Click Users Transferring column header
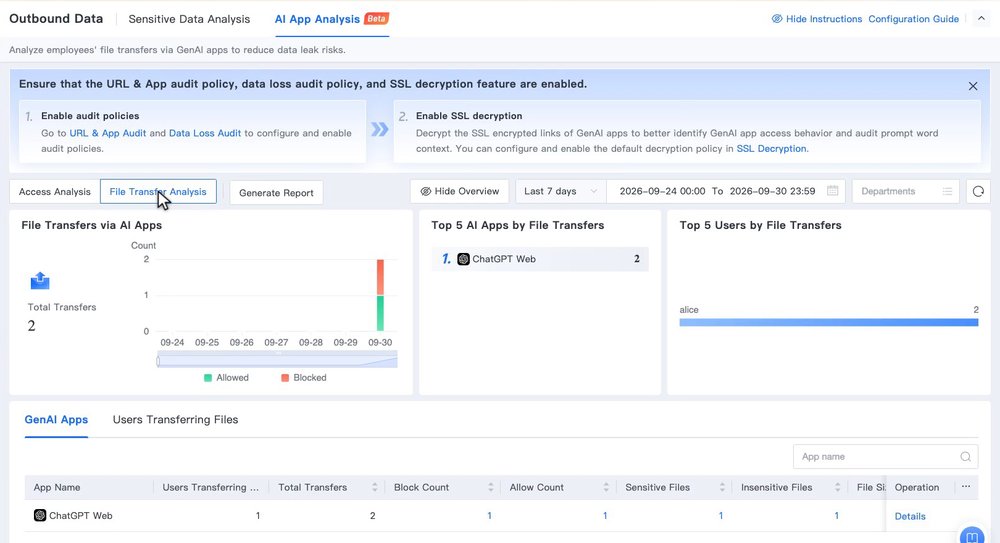Image resolution: width=1000 pixels, height=543 pixels. pos(210,487)
